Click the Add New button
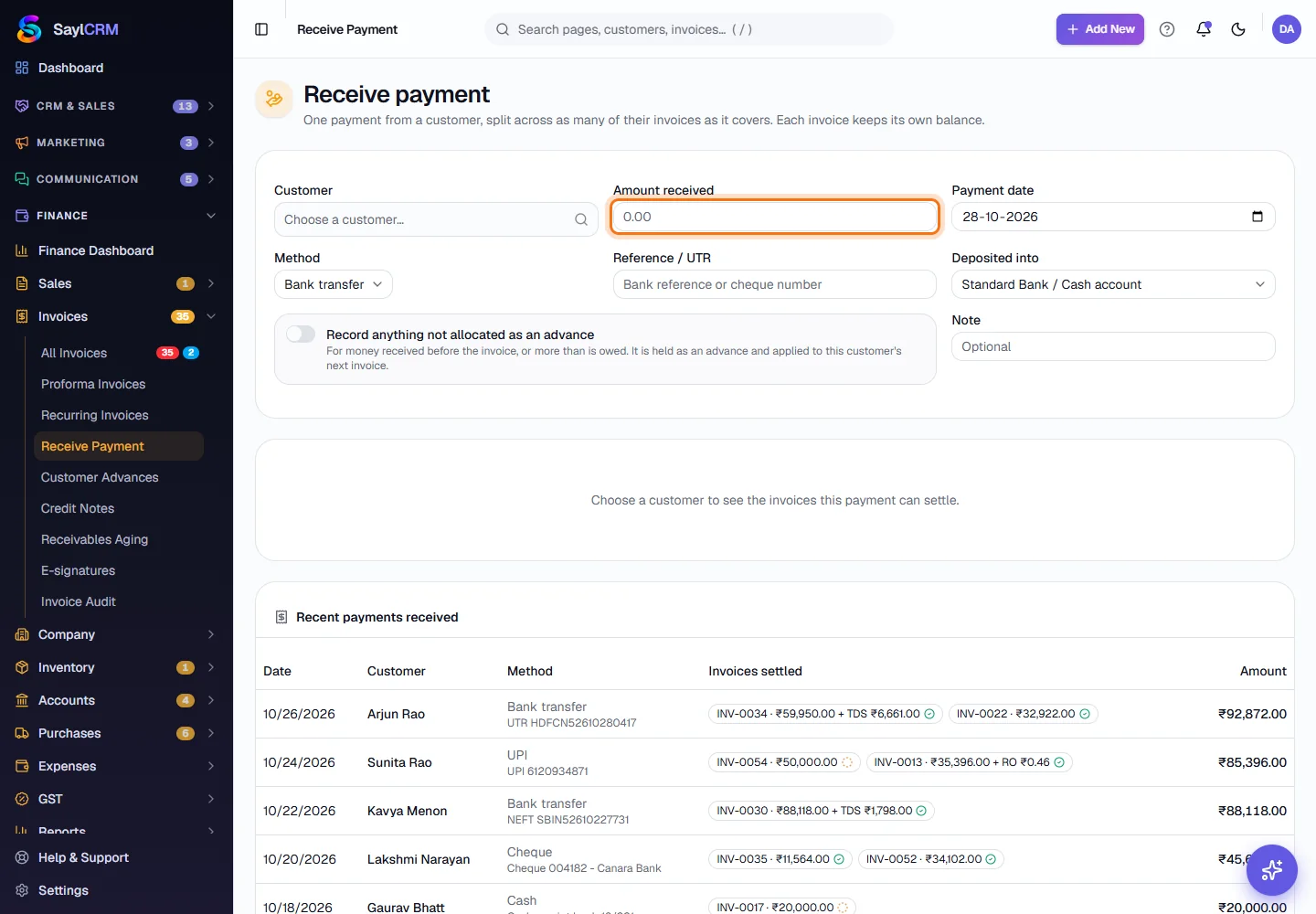The image size is (1316, 914). [1100, 29]
